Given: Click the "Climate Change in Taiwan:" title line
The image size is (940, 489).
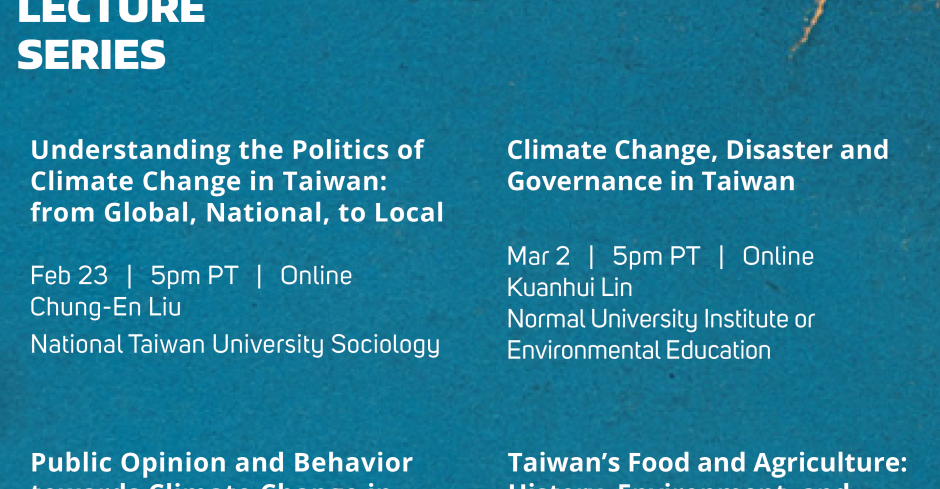Looking at the screenshot, I should tap(209, 181).
